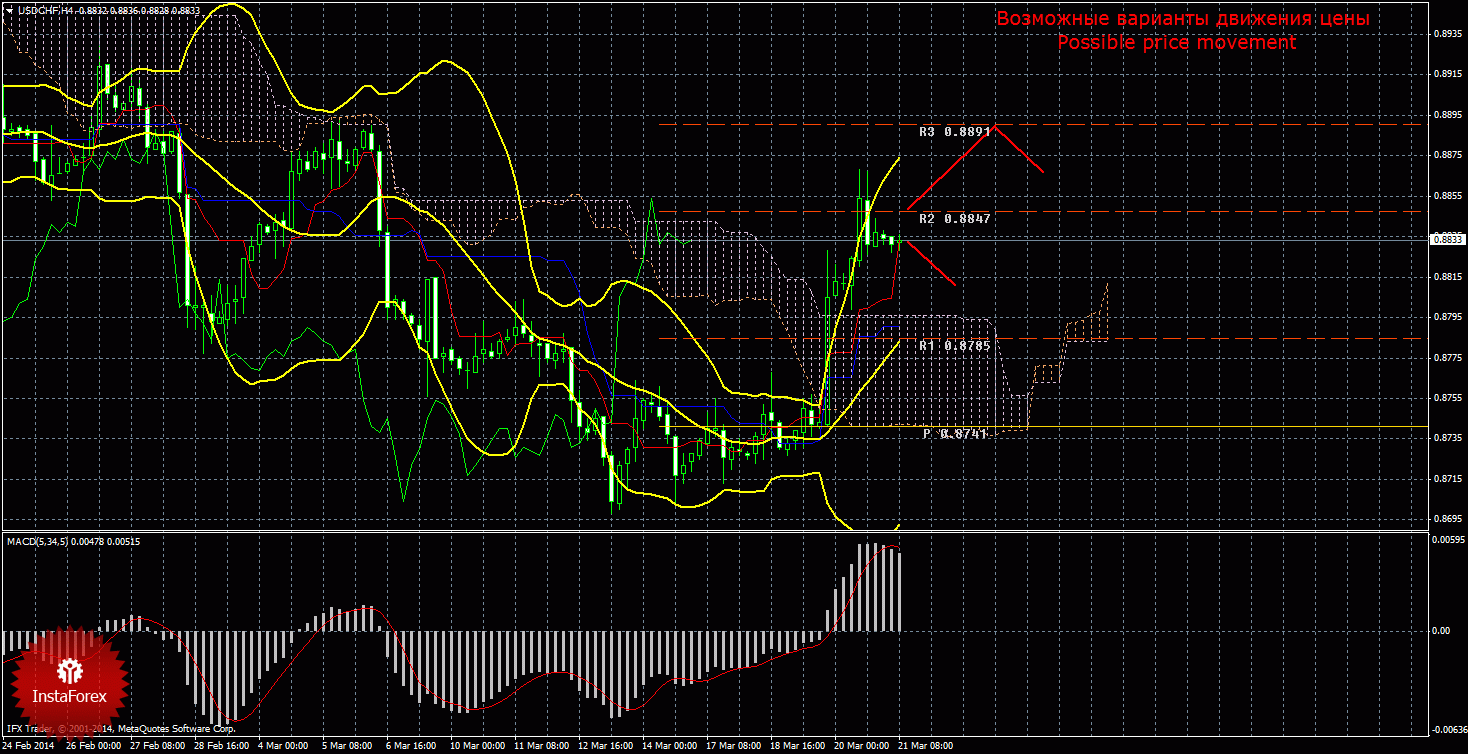Viewport: 1468px width, 754px height.
Task: Click the MACD scale value -0.00636
Action: coord(1447,728)
